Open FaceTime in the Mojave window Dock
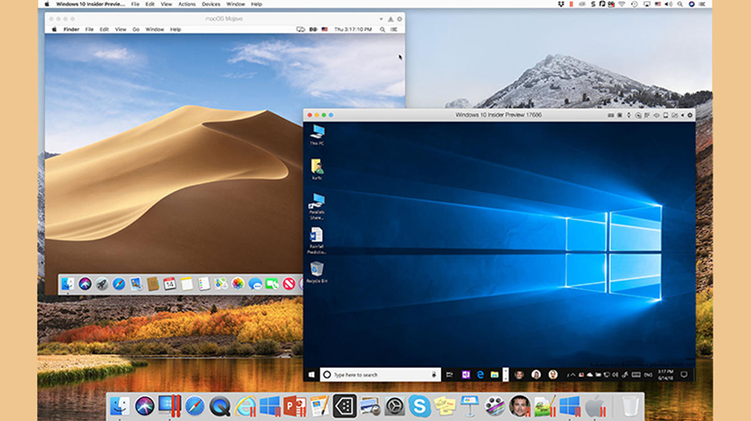 [272, 284]
